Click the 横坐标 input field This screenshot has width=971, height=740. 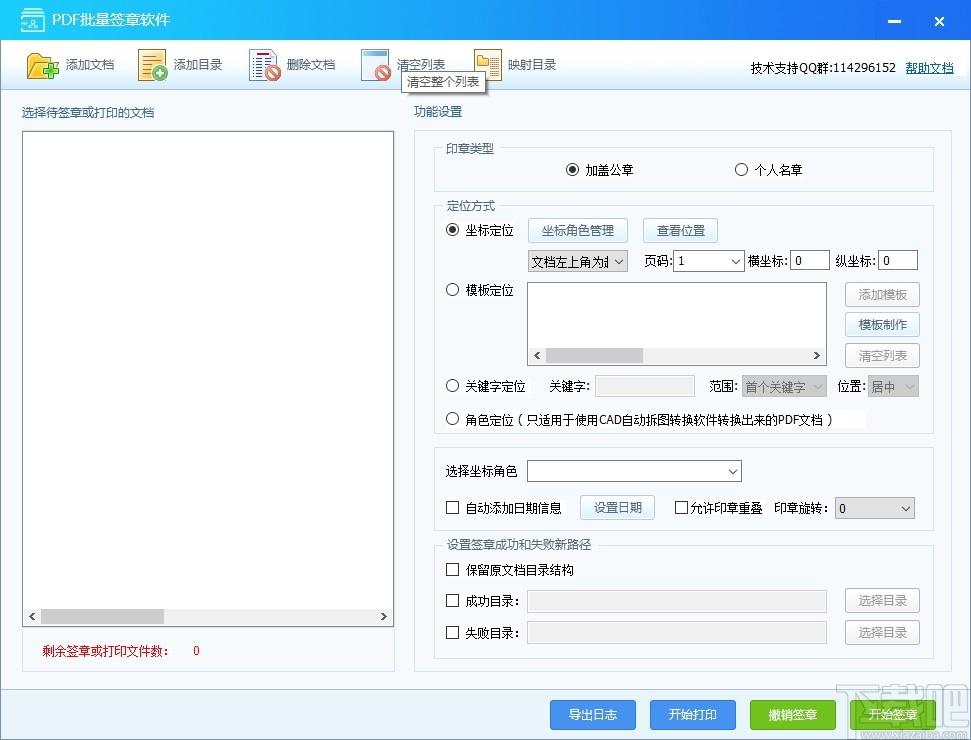click(x=810, y=261)
